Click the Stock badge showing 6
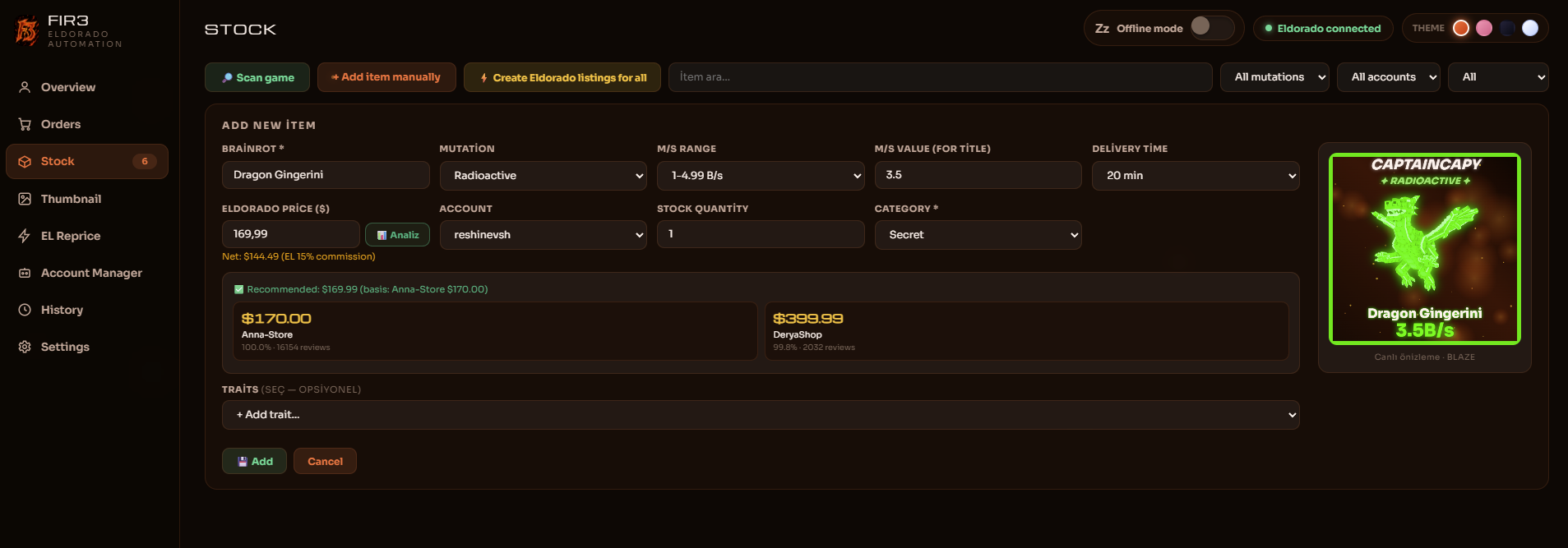This screenshot has width=1568, height=548. (x=145, y=162)
